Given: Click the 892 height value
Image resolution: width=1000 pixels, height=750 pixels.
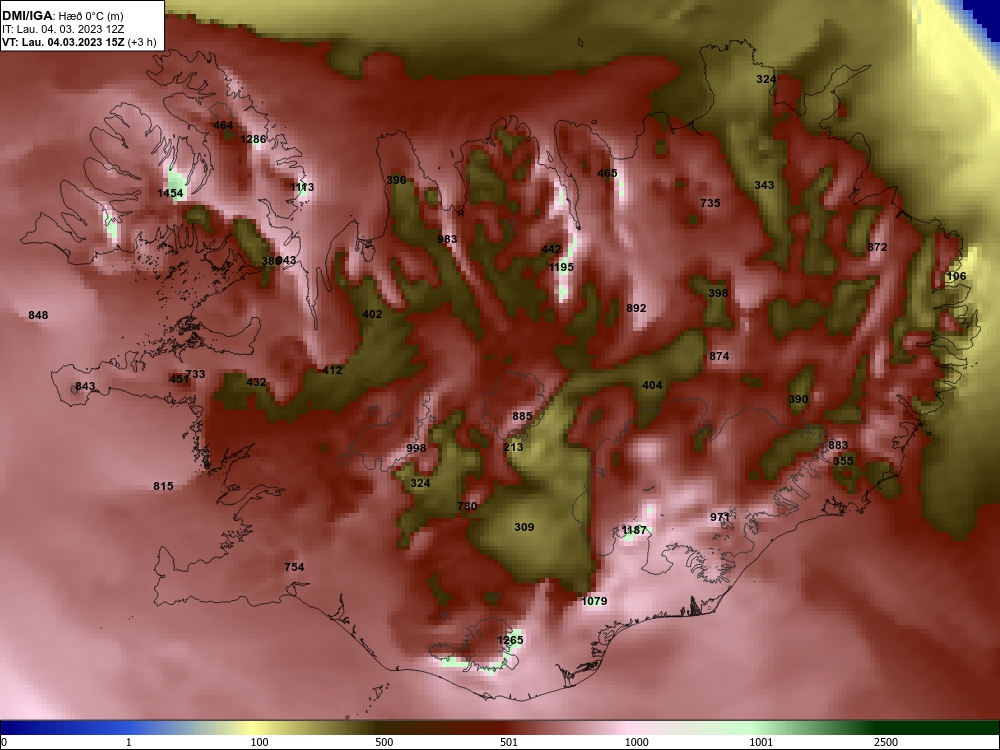Looking at the screenshot, I should click(636, 308).
